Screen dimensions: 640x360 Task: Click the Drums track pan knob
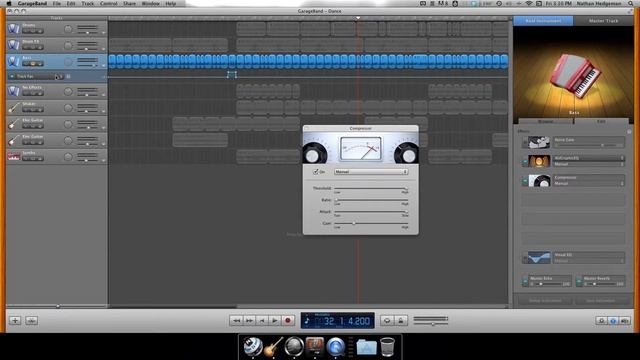tap(68, 29)
